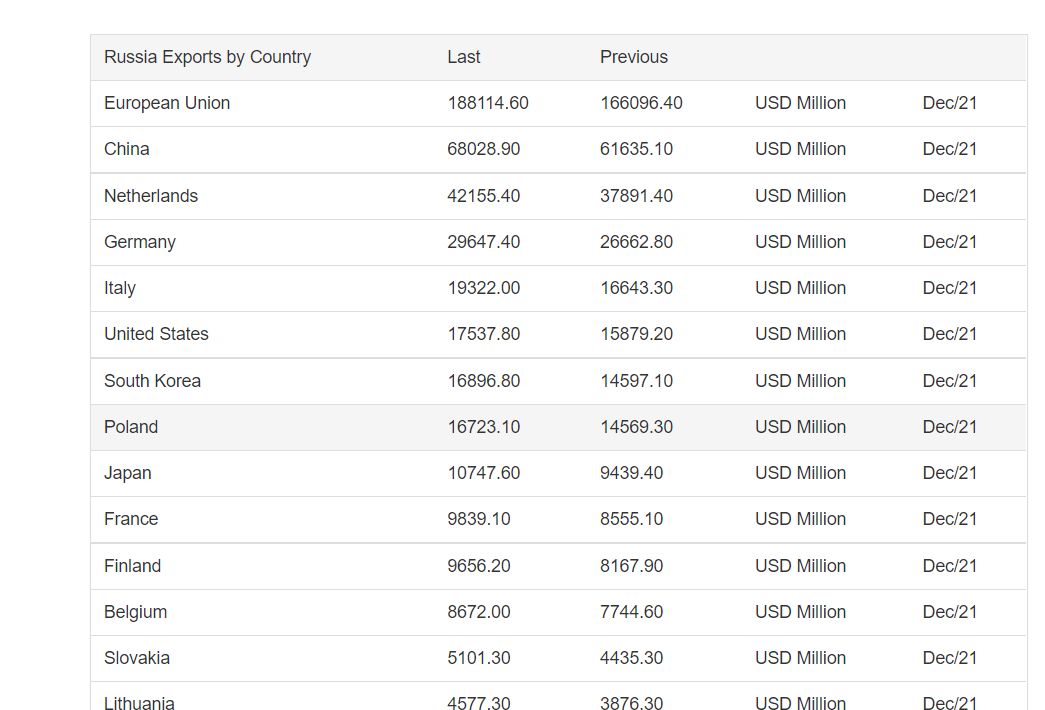Screen dimensions: 1045x710
Task: Click the 'Previous' column header
Action: 634,57
